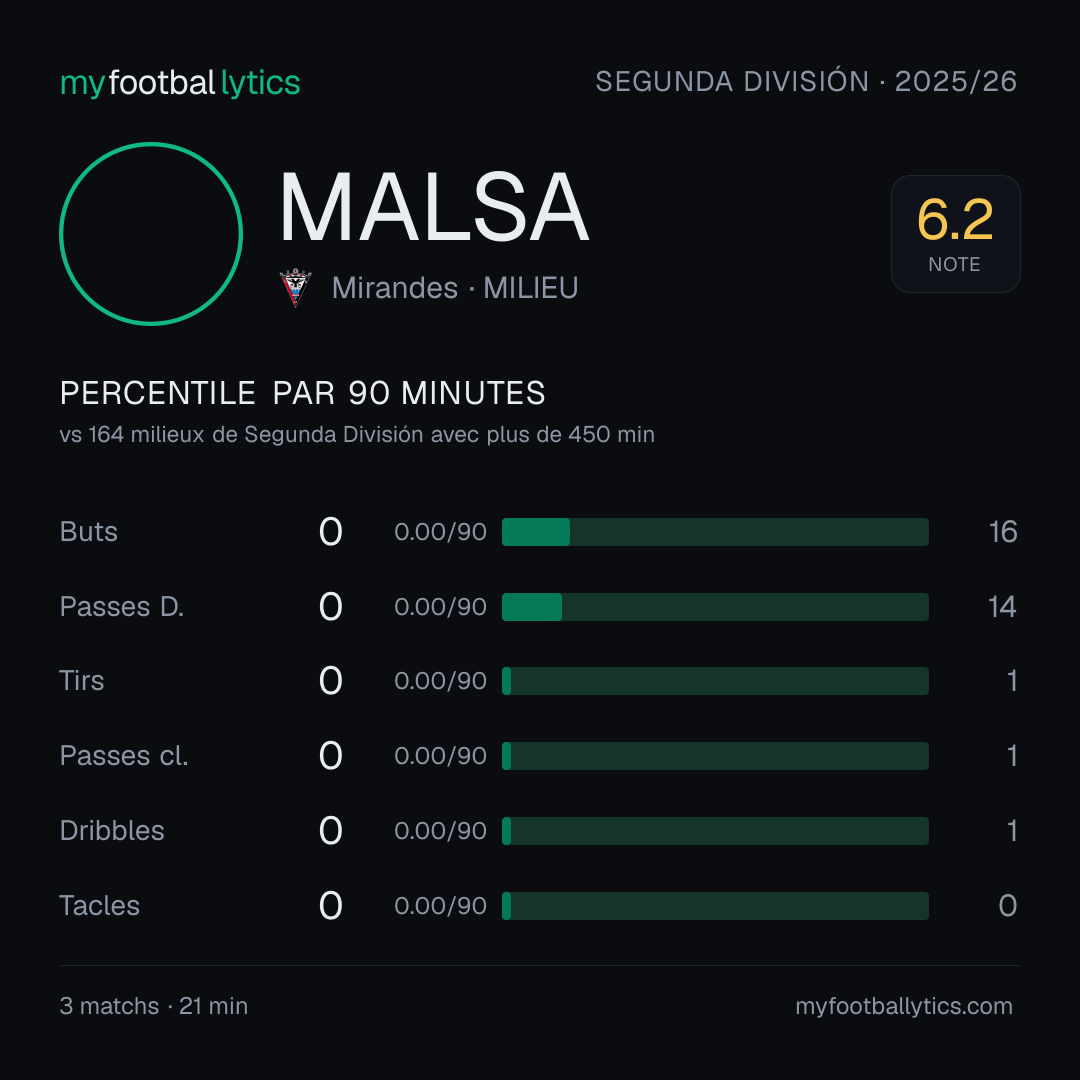Click the percentile value 14 for Passes D.
This screenshot has height=1080, width=1080.
[1002, 607]
